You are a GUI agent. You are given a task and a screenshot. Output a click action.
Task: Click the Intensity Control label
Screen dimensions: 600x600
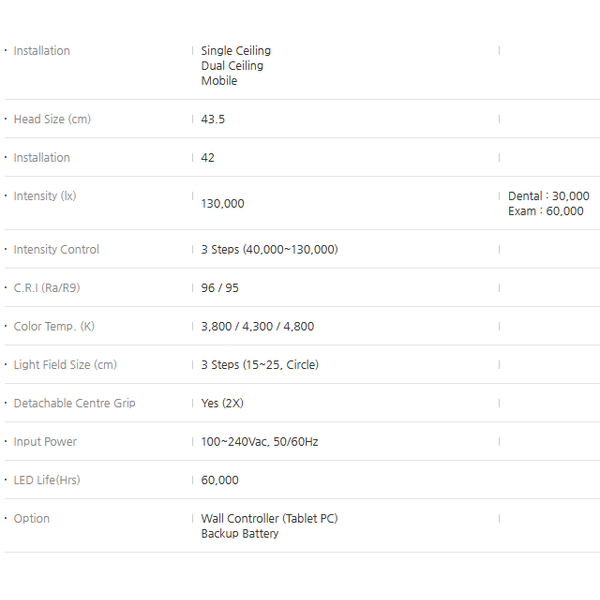point(56,250)
